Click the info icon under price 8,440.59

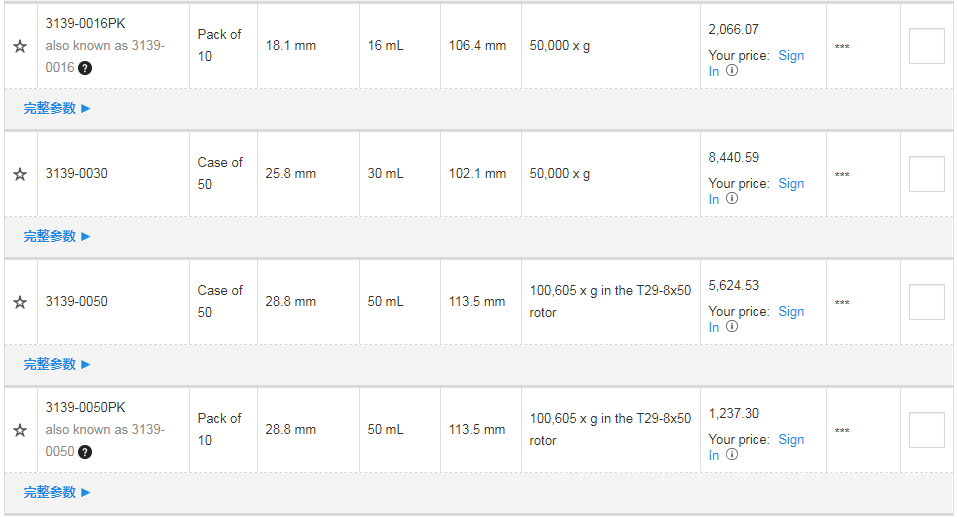pyautogui.click(x=732, y=199)
